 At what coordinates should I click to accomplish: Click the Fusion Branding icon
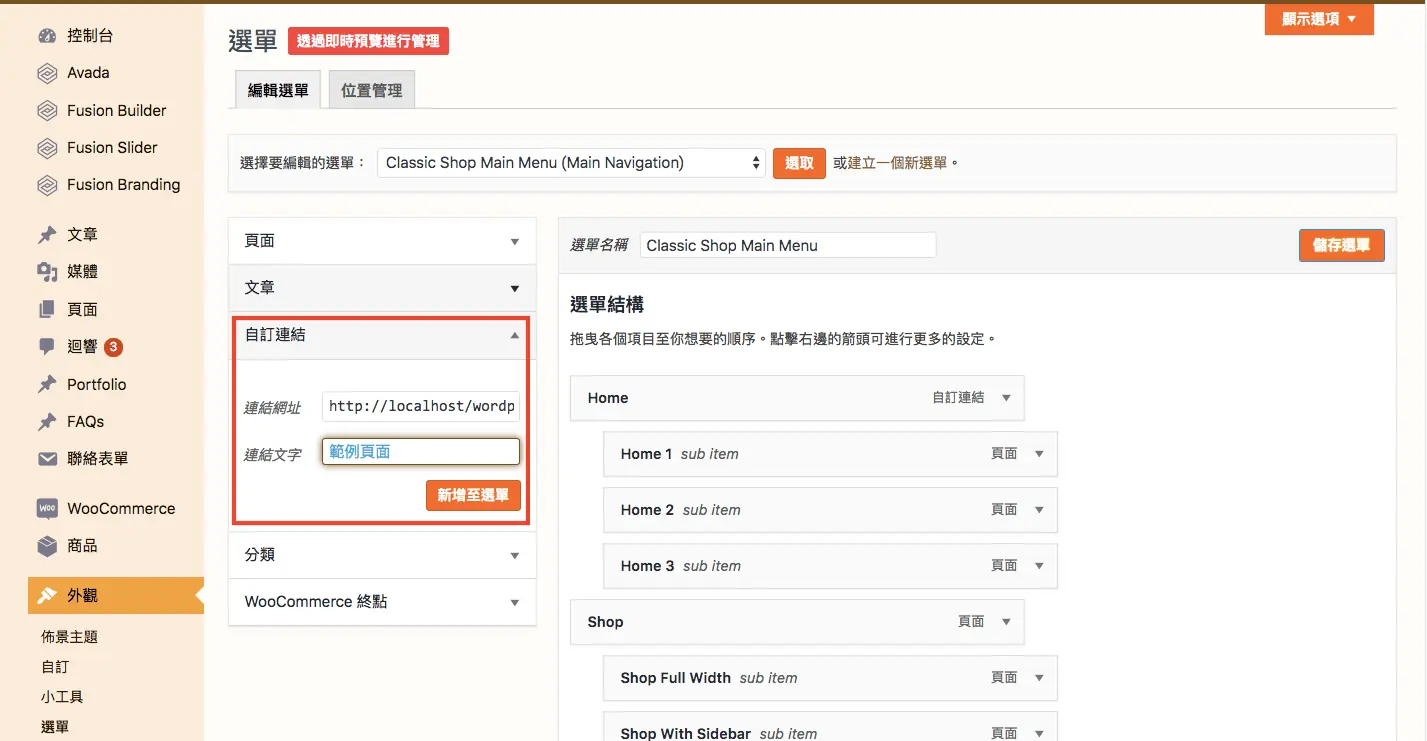(x=47, y=185)
